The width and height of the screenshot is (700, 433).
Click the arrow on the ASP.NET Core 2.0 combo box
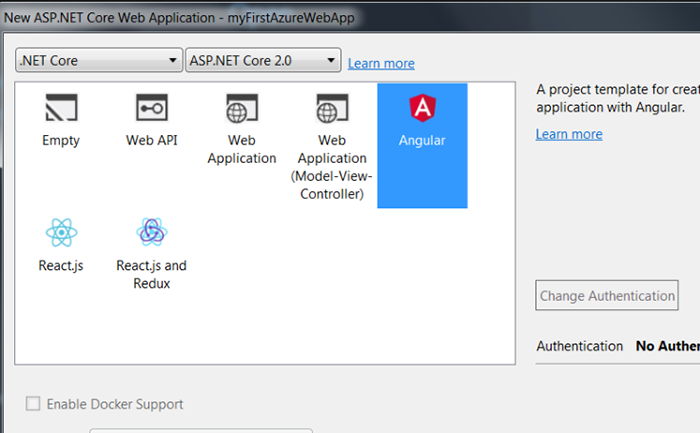tap(331, 60)
